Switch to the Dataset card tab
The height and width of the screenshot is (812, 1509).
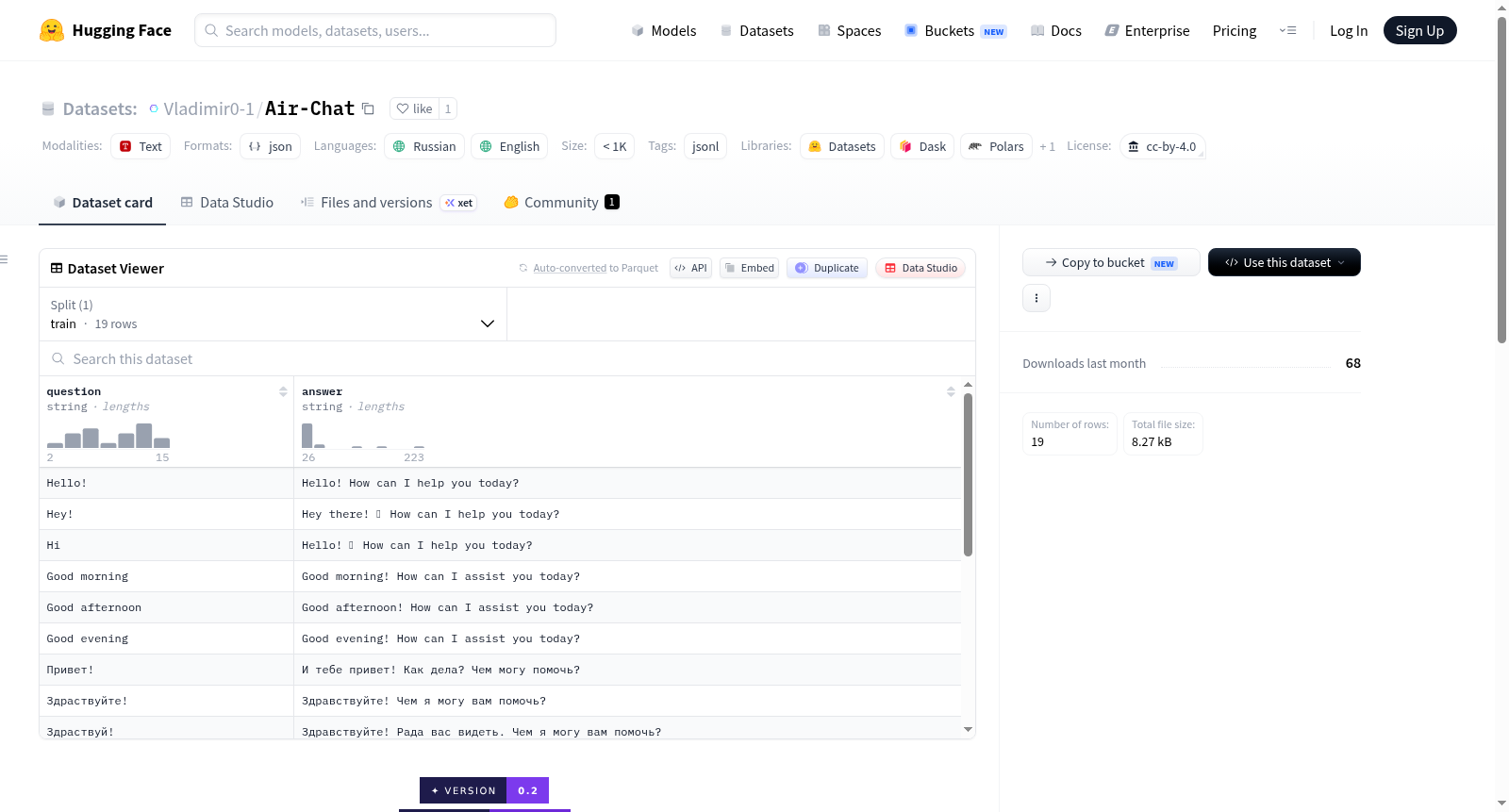103,203
